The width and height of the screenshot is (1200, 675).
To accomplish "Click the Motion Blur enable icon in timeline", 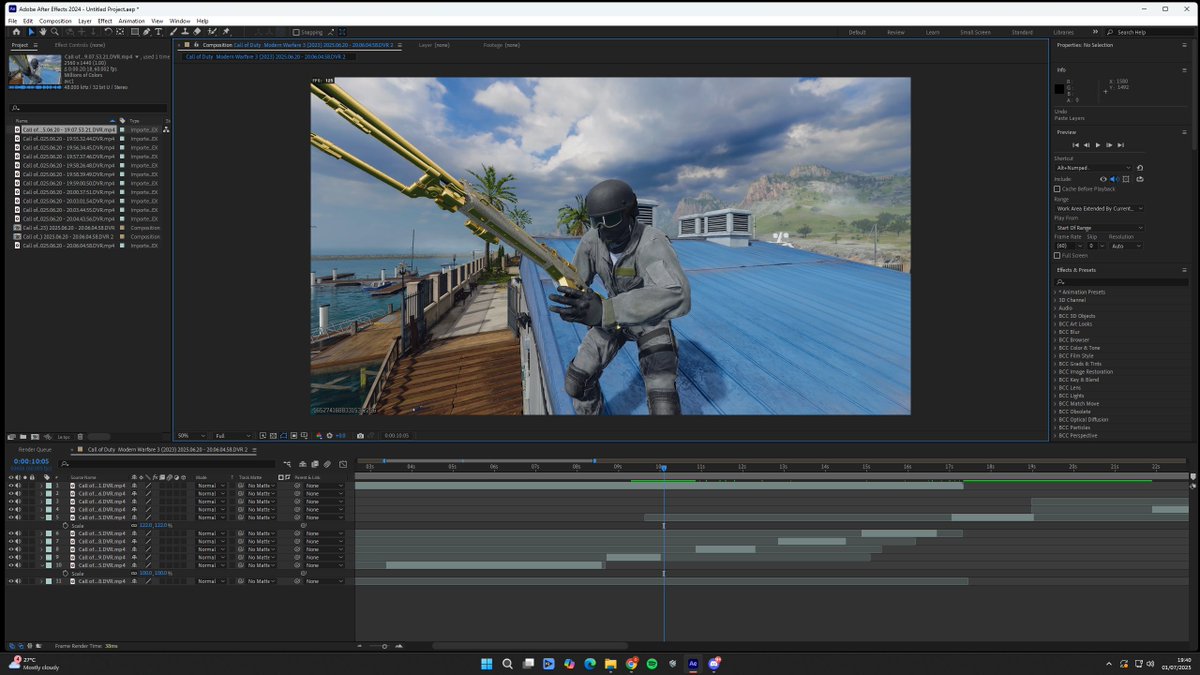I will 327,464.
